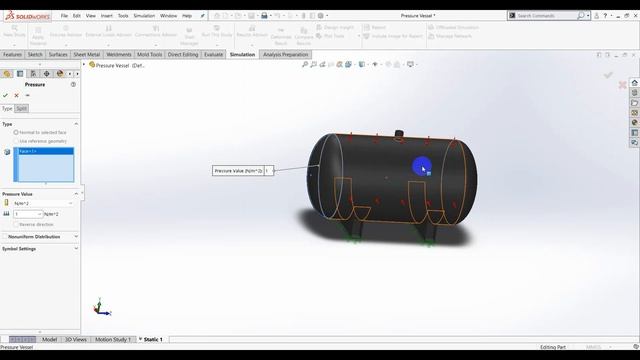This screenshot has height=360, width=640.
Task: Confirm the Pressure load with green checkmark
Action: pos(5,96)
